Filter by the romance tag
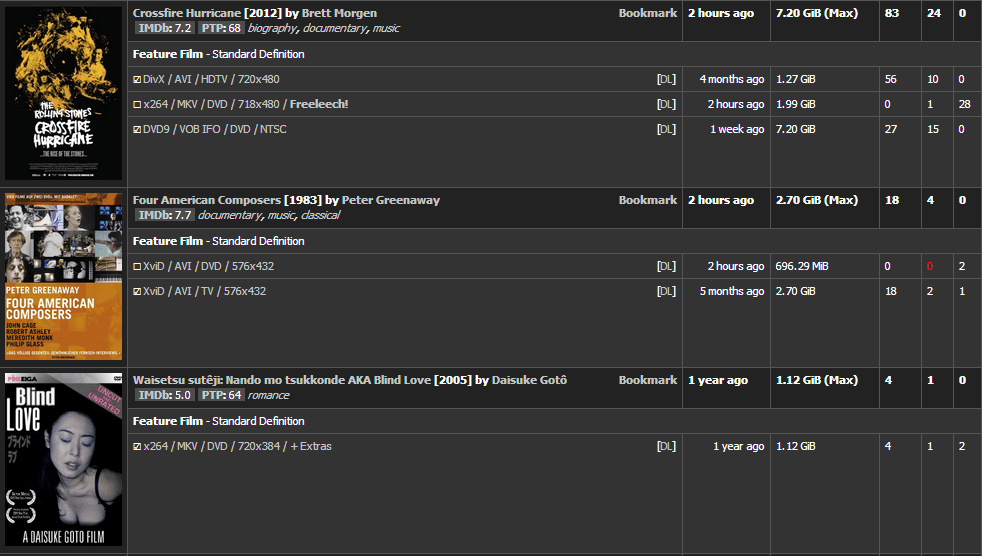Image resolution: width=982 pixels, height=556 pixels. (x=268, y=396)
